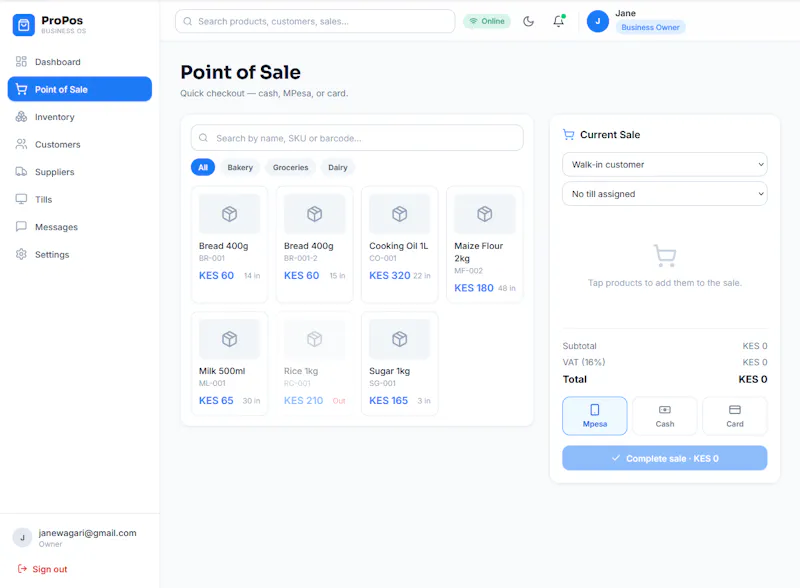This screenshot has width=800, height=588.
Task: Click the Suppliers truck icon
Action: click(21, 172)
